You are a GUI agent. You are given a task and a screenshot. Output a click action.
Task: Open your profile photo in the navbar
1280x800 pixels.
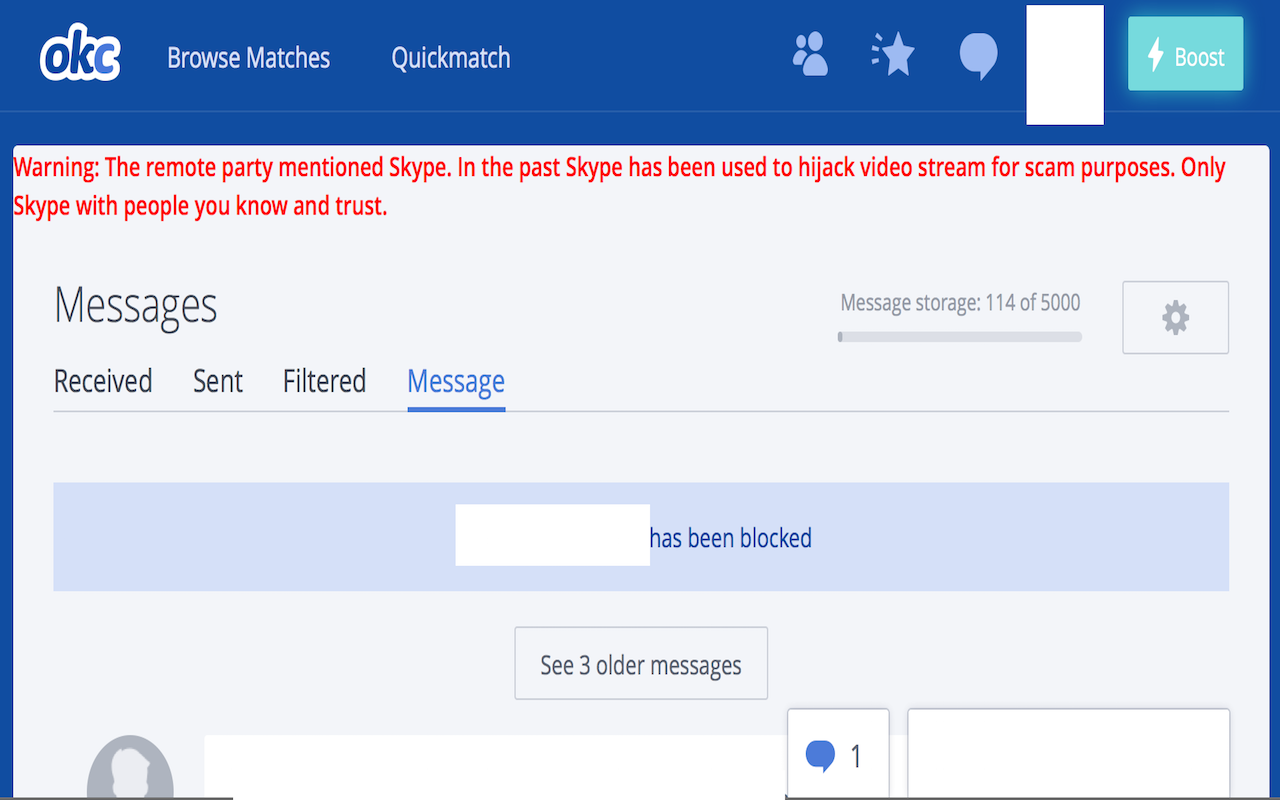(1064, 64)
